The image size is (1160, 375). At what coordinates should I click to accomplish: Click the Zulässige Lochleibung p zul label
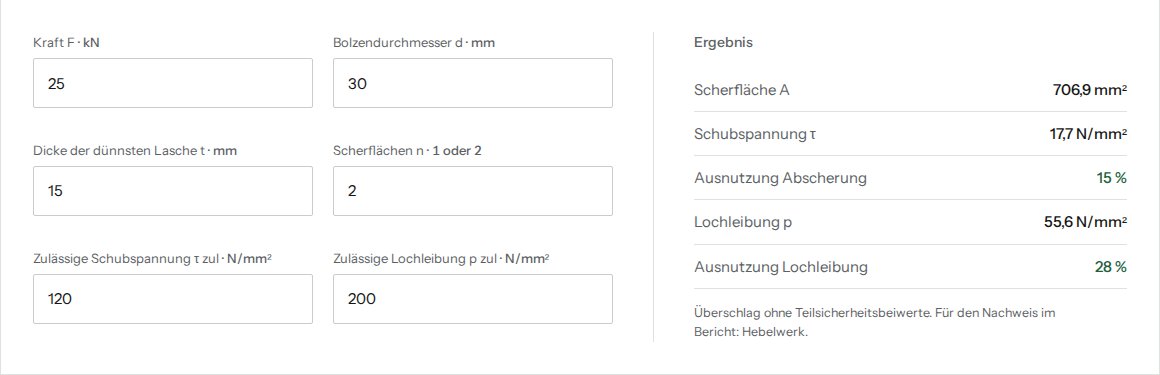coord(442,259)
